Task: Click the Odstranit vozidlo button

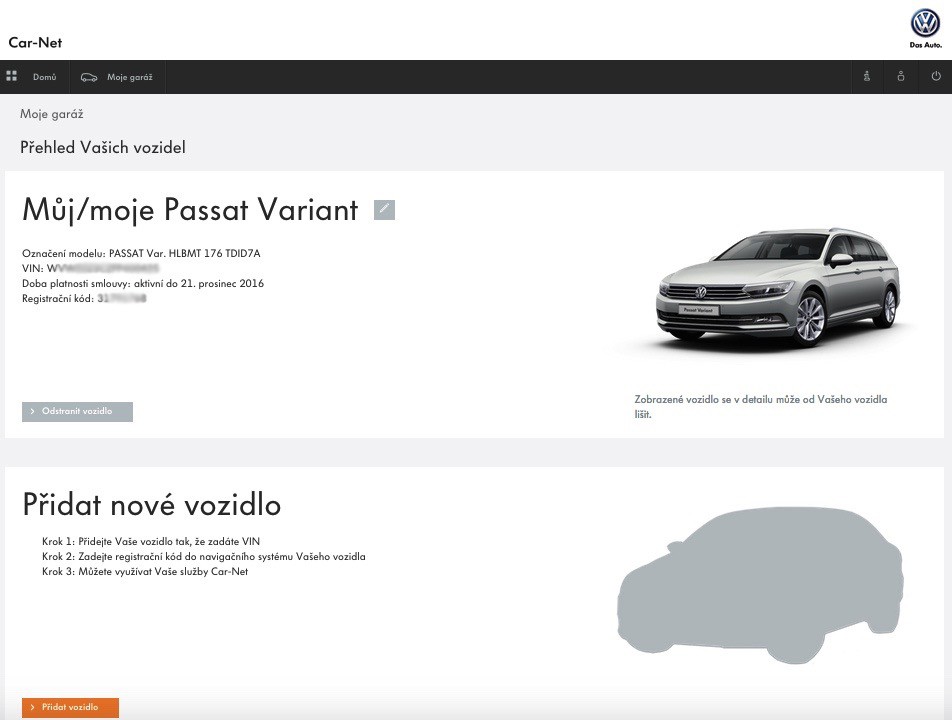Action: (x=78, y=412)
